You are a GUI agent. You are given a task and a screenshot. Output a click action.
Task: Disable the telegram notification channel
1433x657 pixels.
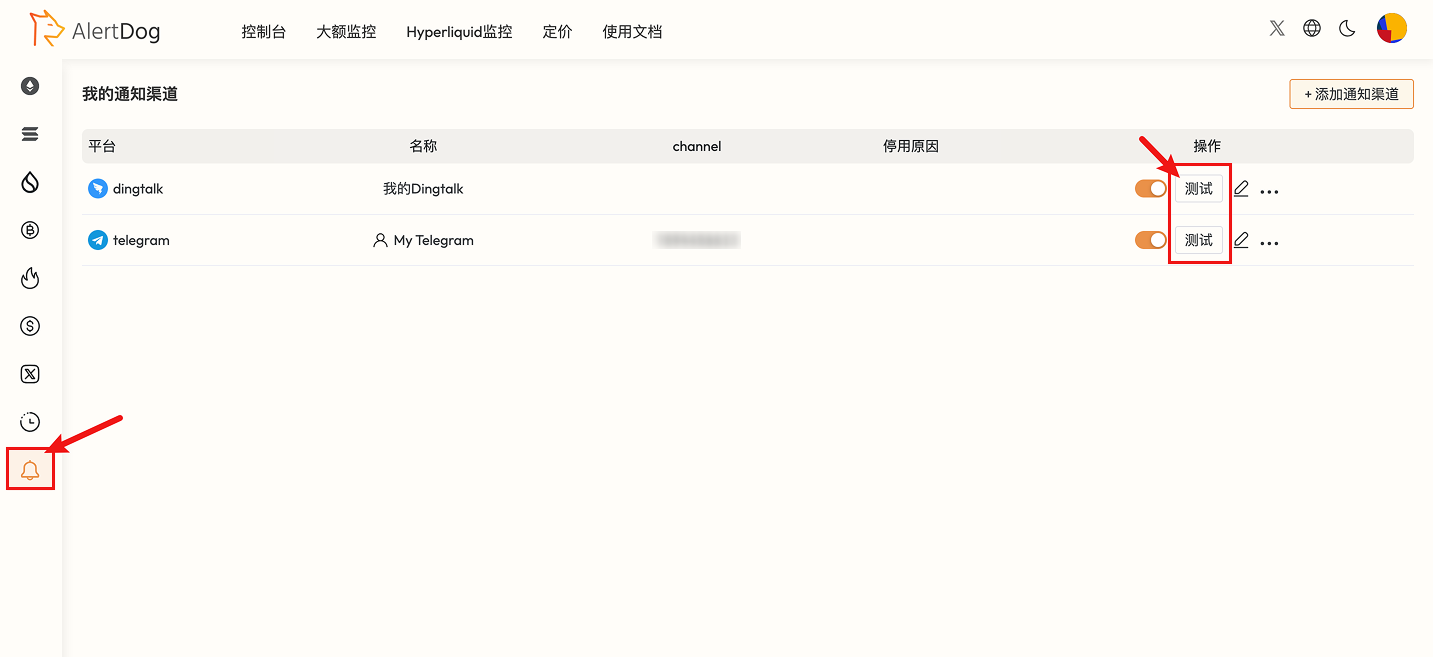(1150, 240)
